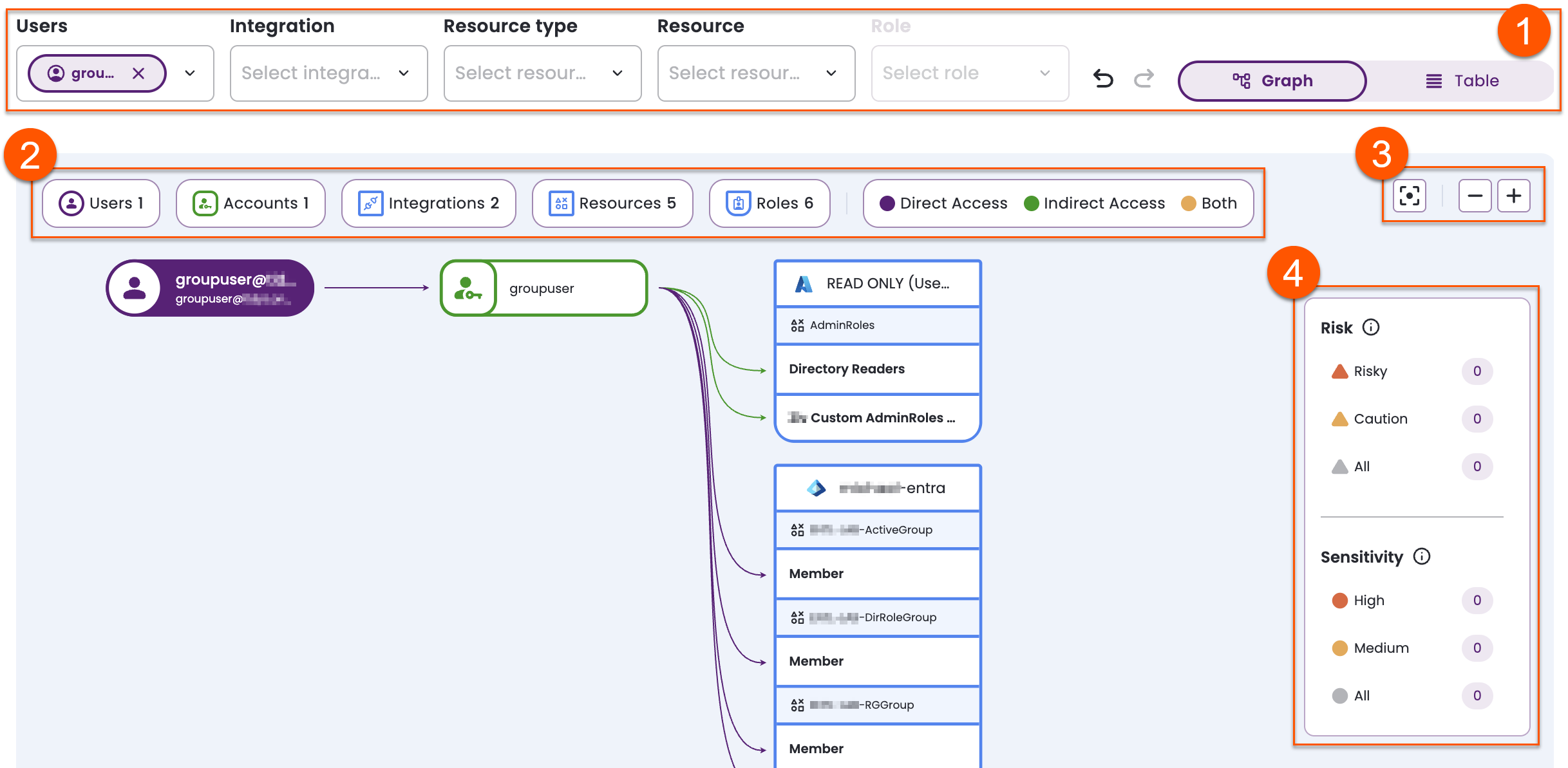1568x768 pixels.
Task: Expand the Users filter chevron
Action: click(x=190, y=73)
